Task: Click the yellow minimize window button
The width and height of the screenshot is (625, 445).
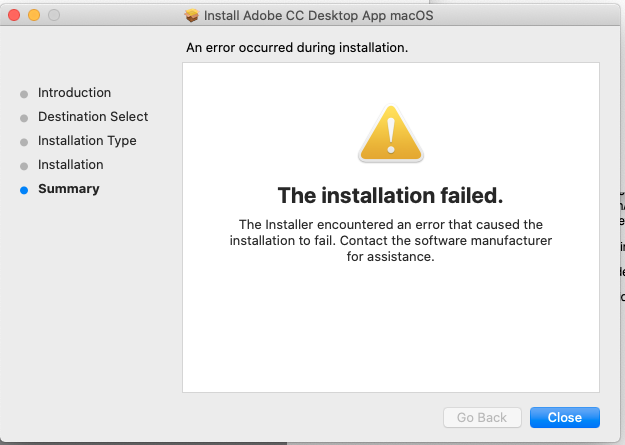Action: 34,15
